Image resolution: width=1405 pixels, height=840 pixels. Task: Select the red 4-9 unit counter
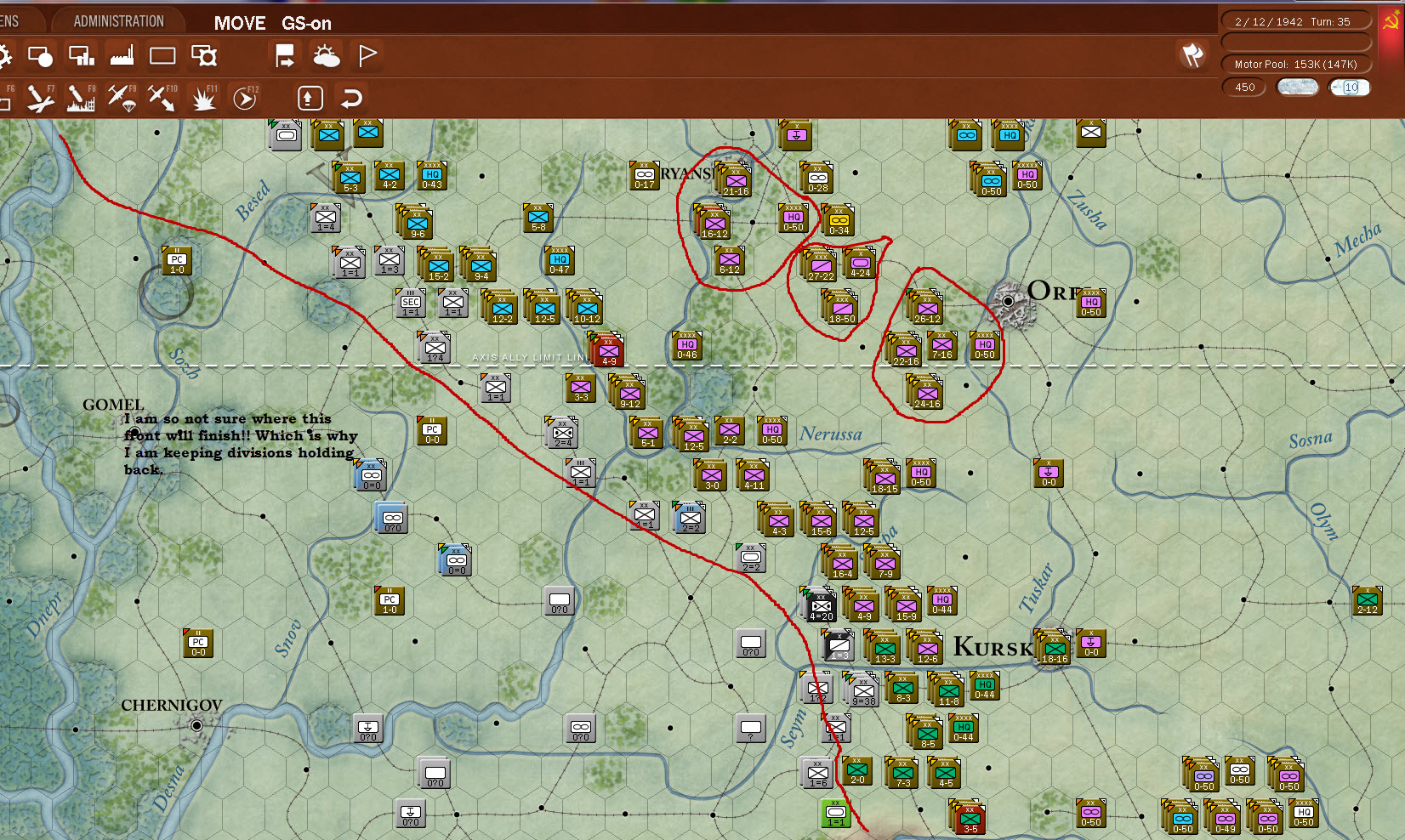[x=608, y=350]
